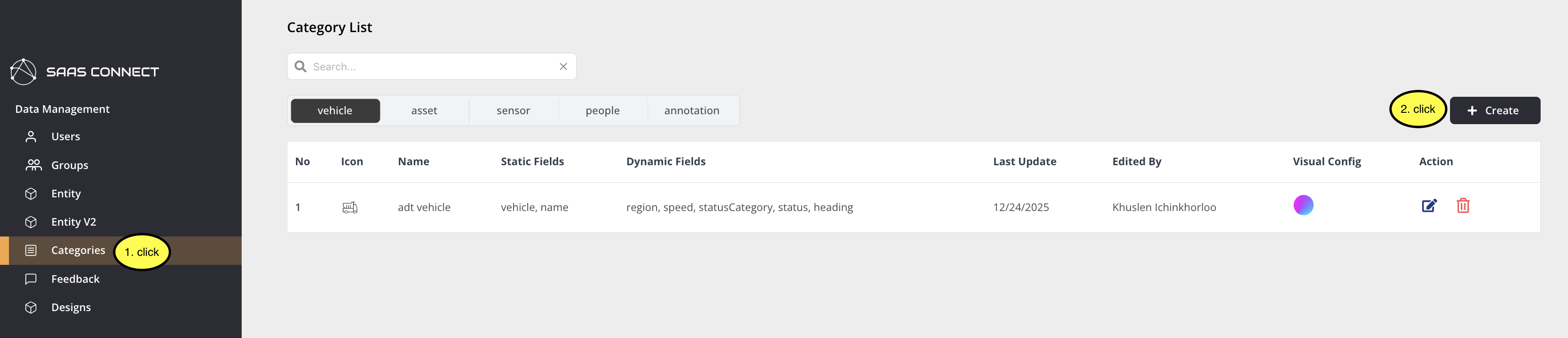This screenshot has width=1568, height=338.
Task: Switch to the sensor tab
Action: (x=513, y=111)
